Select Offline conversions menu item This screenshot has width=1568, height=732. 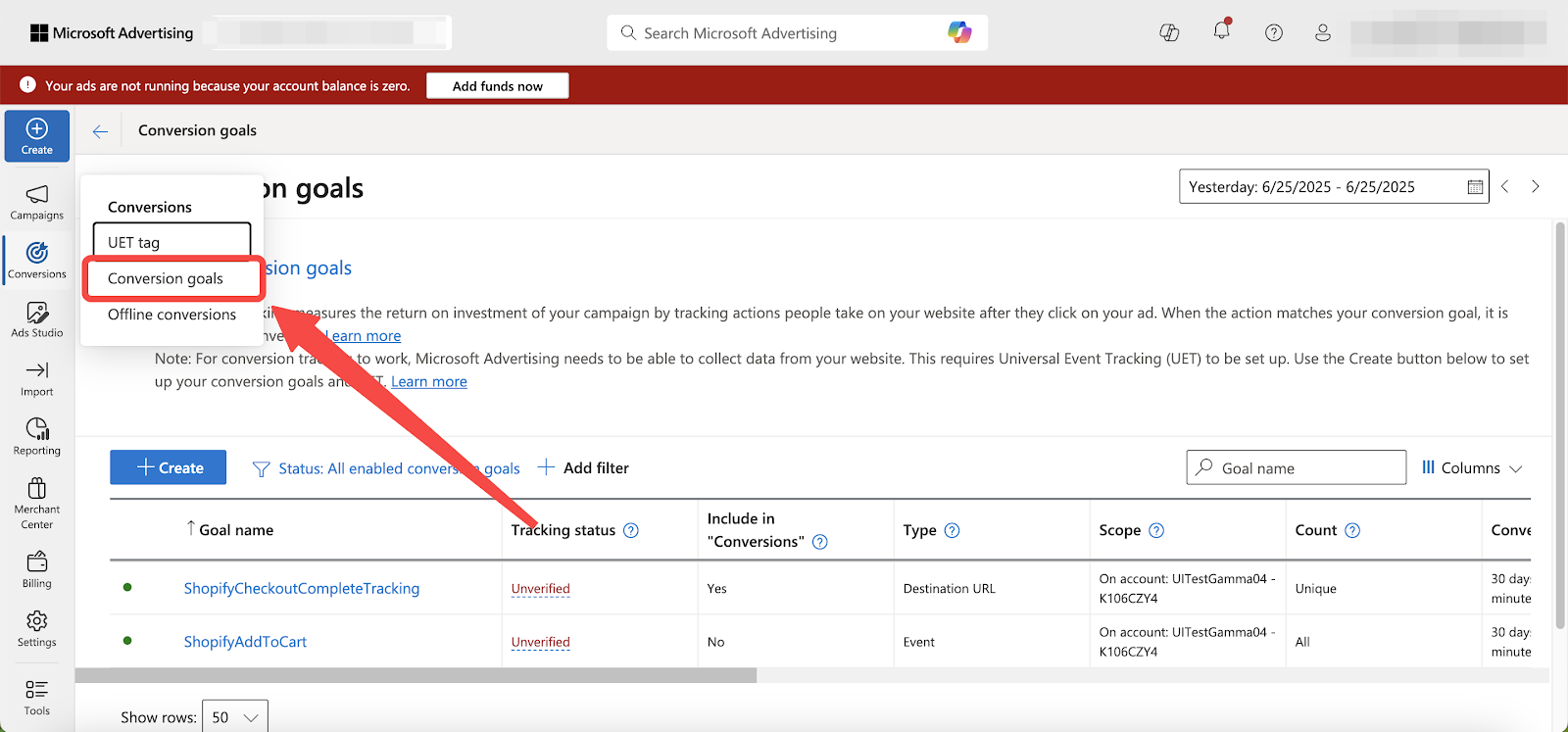[171, 314]
